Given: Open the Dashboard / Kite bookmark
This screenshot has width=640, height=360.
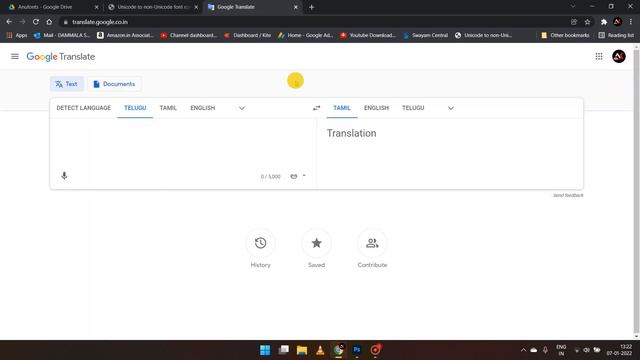Looking at the screenshot, I should [247, 36].
